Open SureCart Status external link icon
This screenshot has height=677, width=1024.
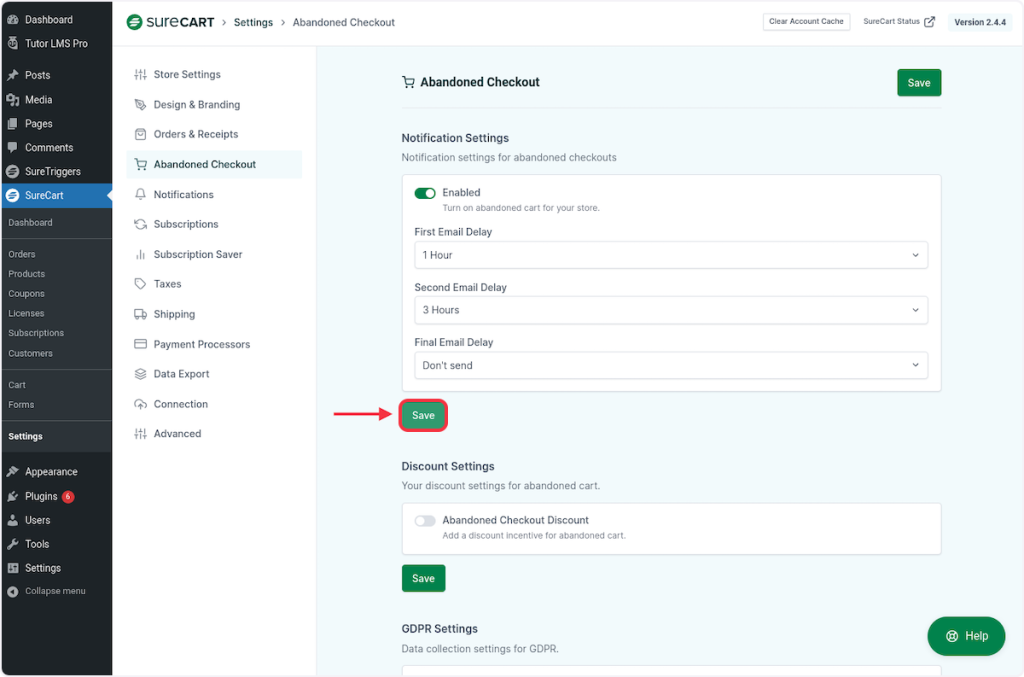(x=929, y=22)
